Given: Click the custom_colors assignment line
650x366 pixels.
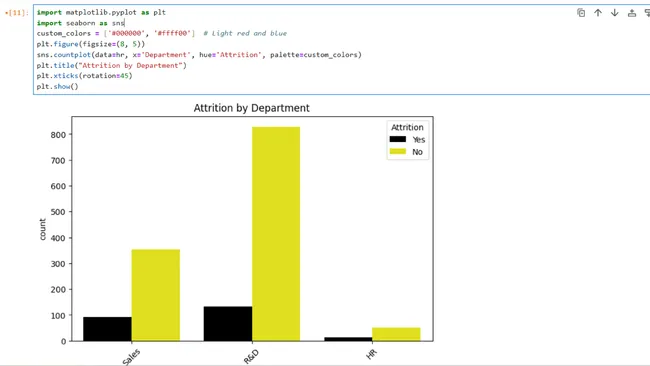Looking at the screenshot, I should (x=162, y=34).
